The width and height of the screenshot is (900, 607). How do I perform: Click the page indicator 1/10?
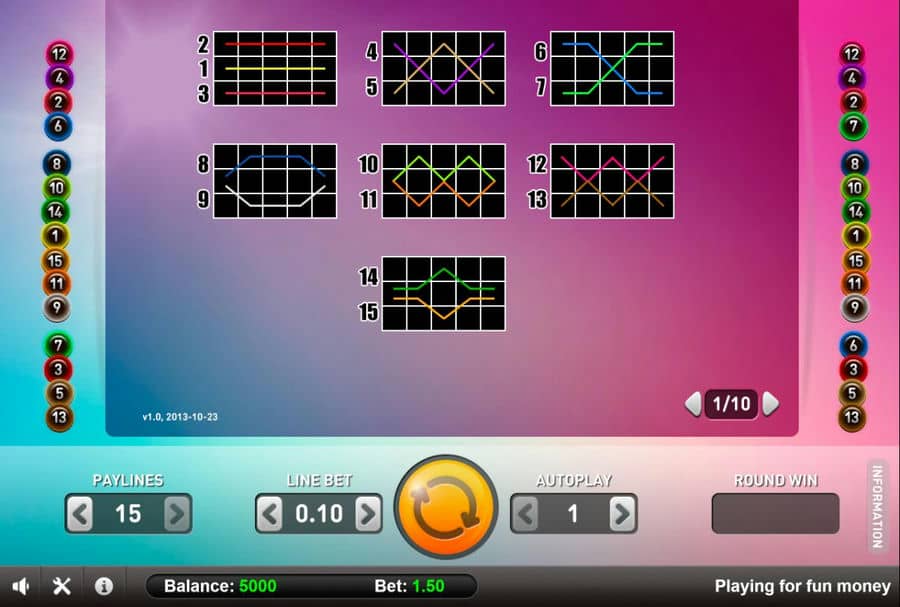[731, 404]
